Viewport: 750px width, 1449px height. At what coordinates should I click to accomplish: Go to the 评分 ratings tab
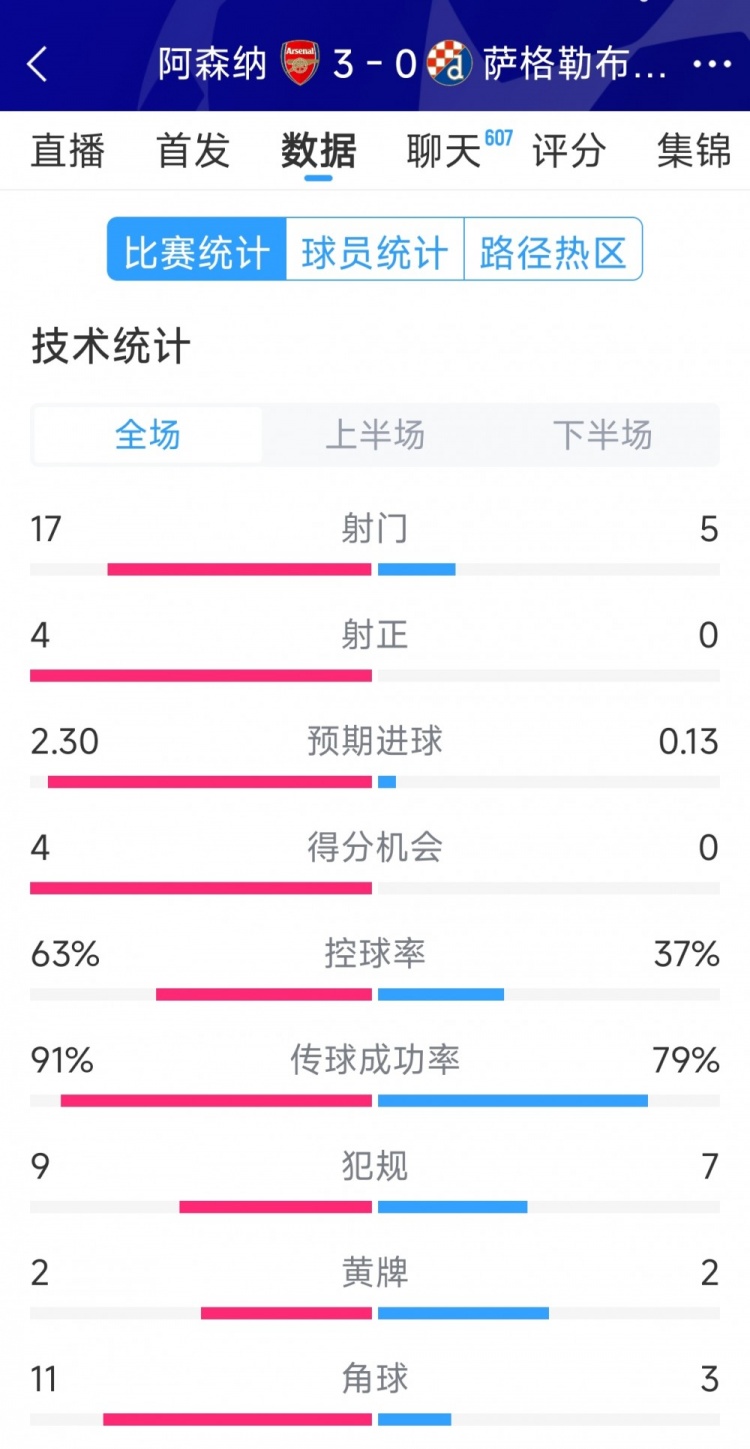568,151
